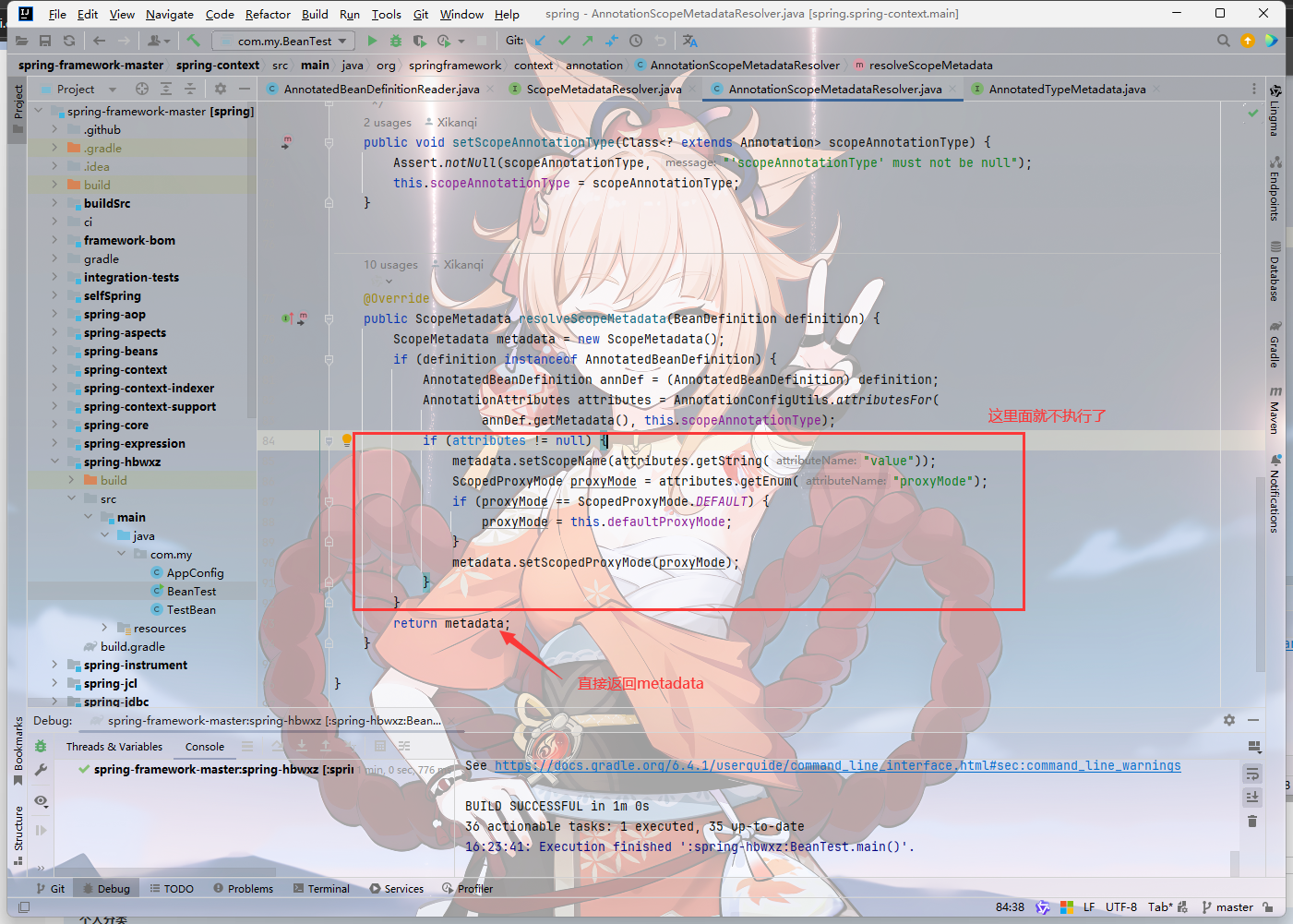
Task: Toggle the Structure tool window button
Action: [18, 835]
